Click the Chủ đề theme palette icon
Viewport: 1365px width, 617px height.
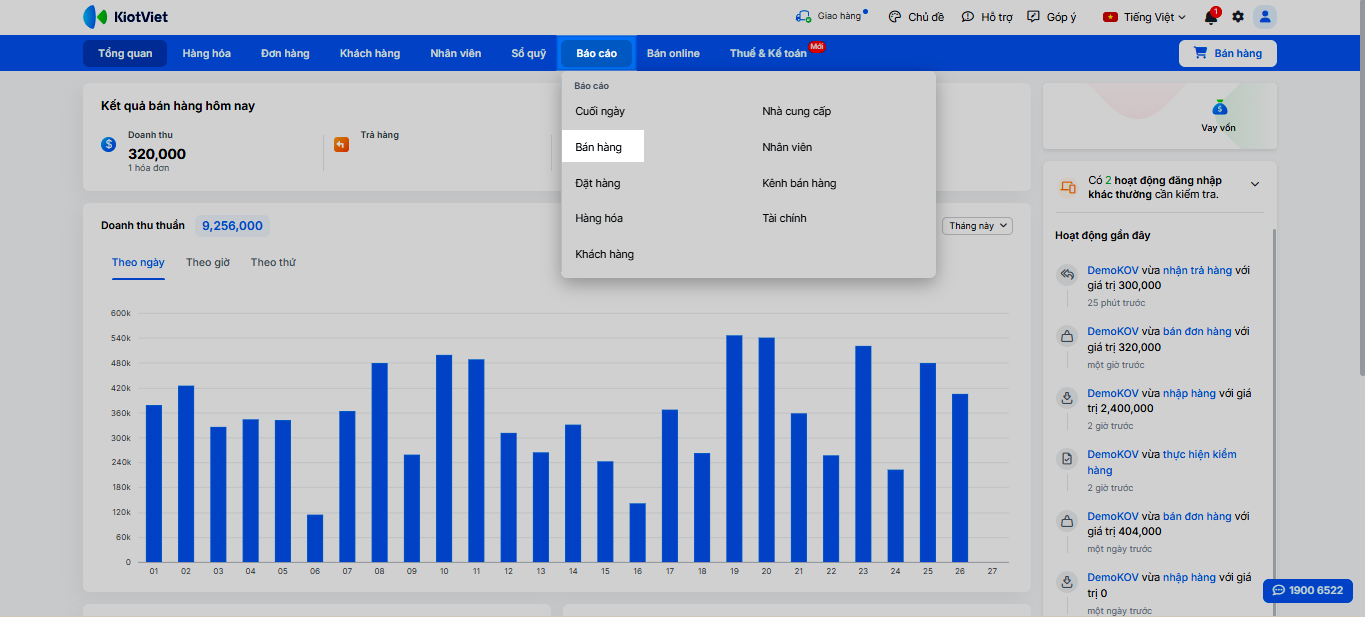pos(893,17)
